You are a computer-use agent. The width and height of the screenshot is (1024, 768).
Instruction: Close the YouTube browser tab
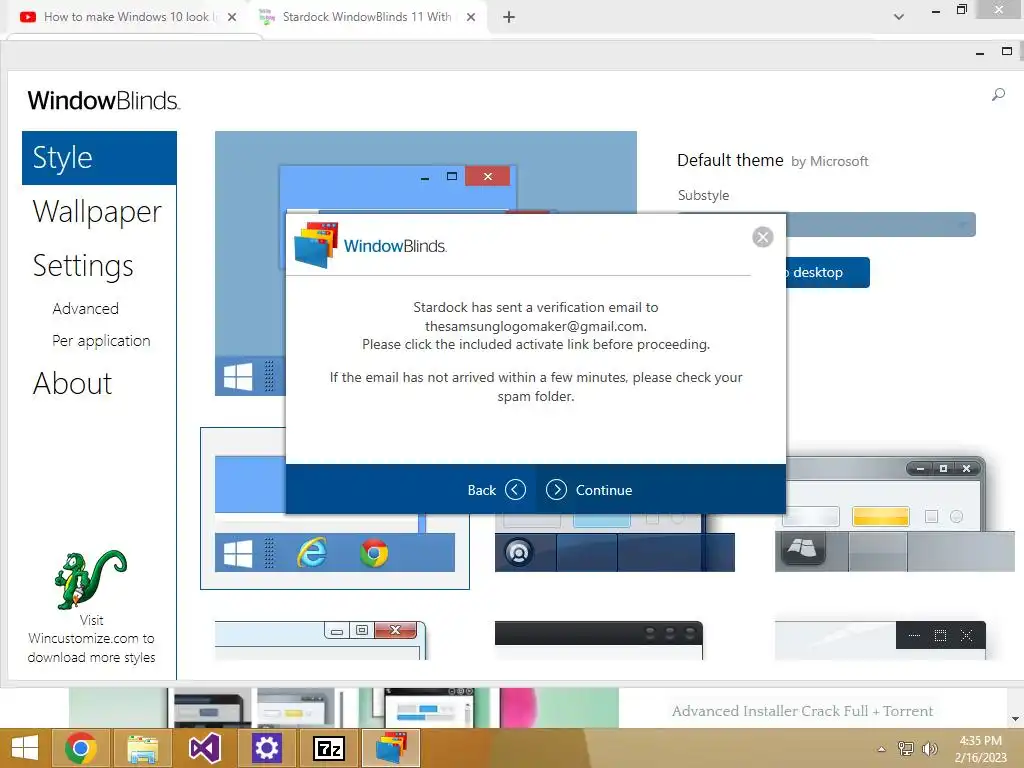232,18
